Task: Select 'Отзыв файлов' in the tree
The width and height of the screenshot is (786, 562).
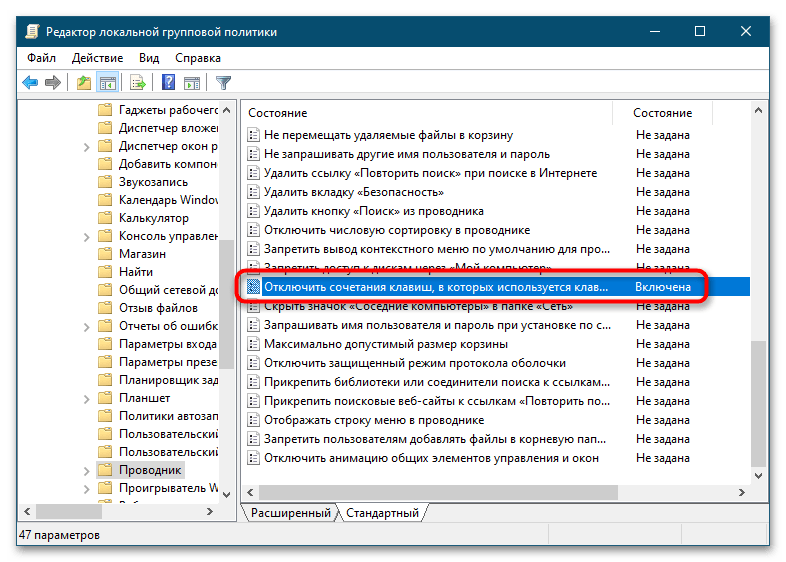Action: (158, 308)
